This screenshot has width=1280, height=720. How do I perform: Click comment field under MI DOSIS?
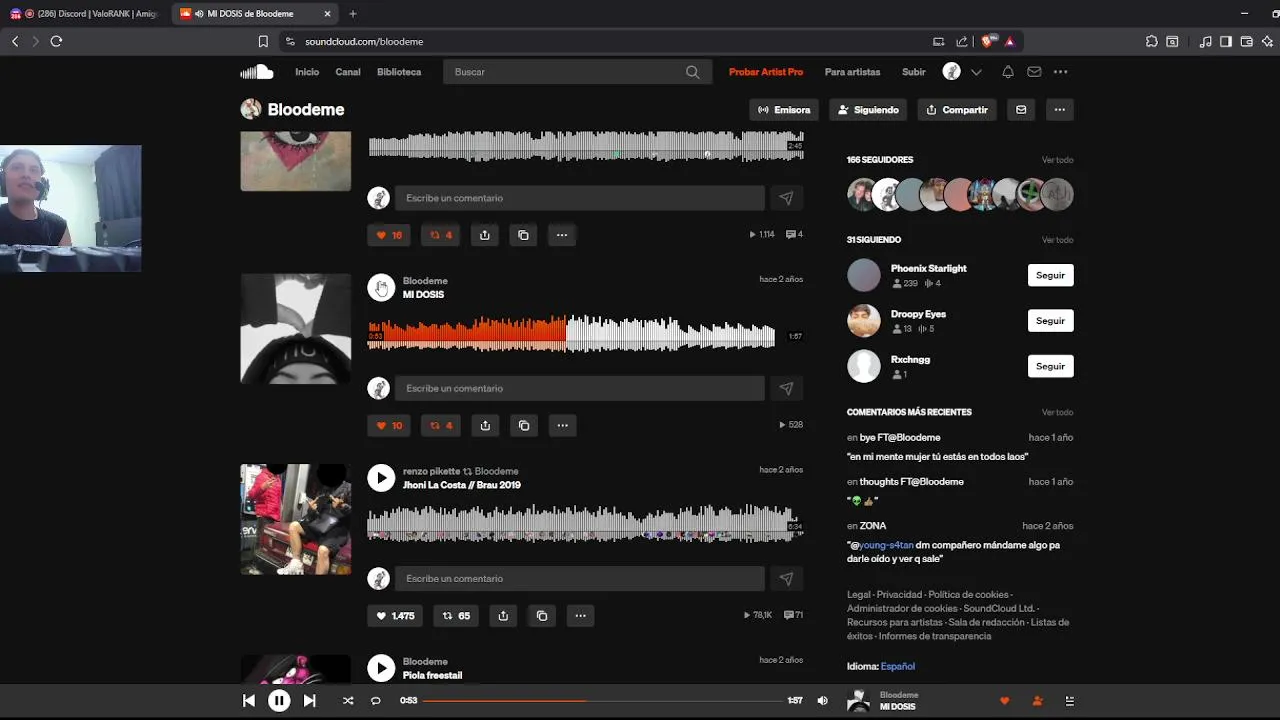(580, 388)
